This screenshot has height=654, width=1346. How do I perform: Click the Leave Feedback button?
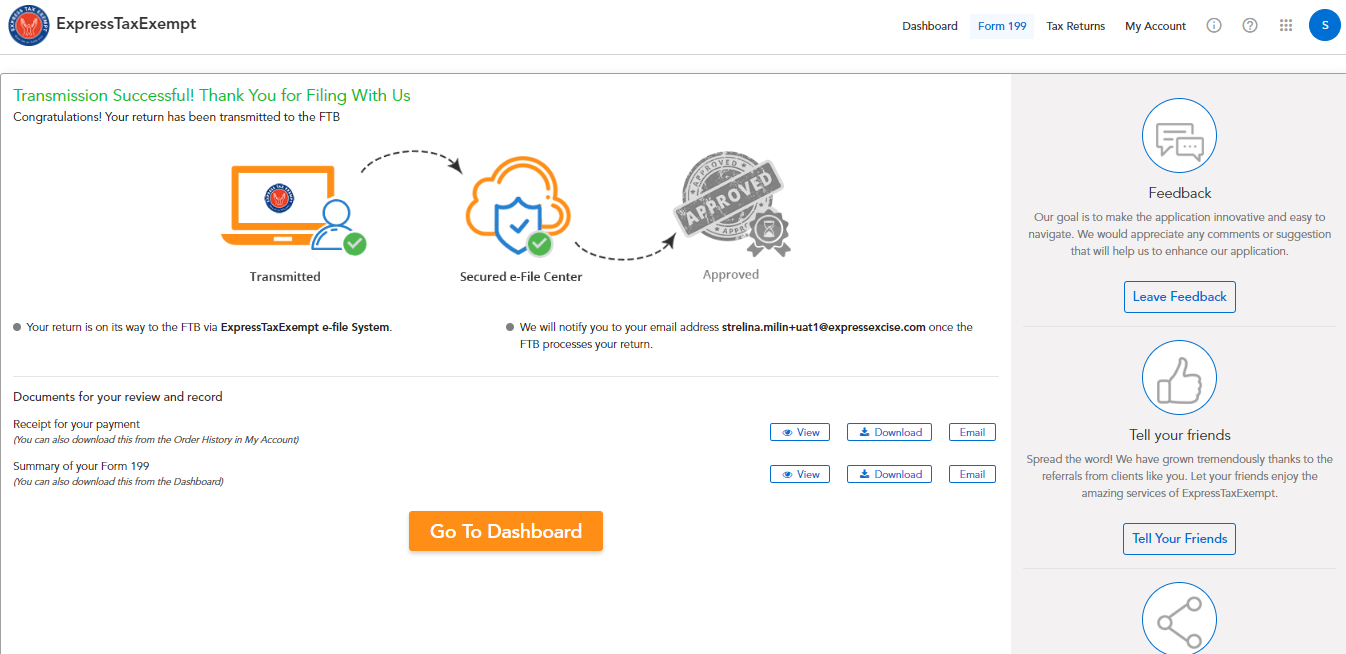[x=1180, y=297]
